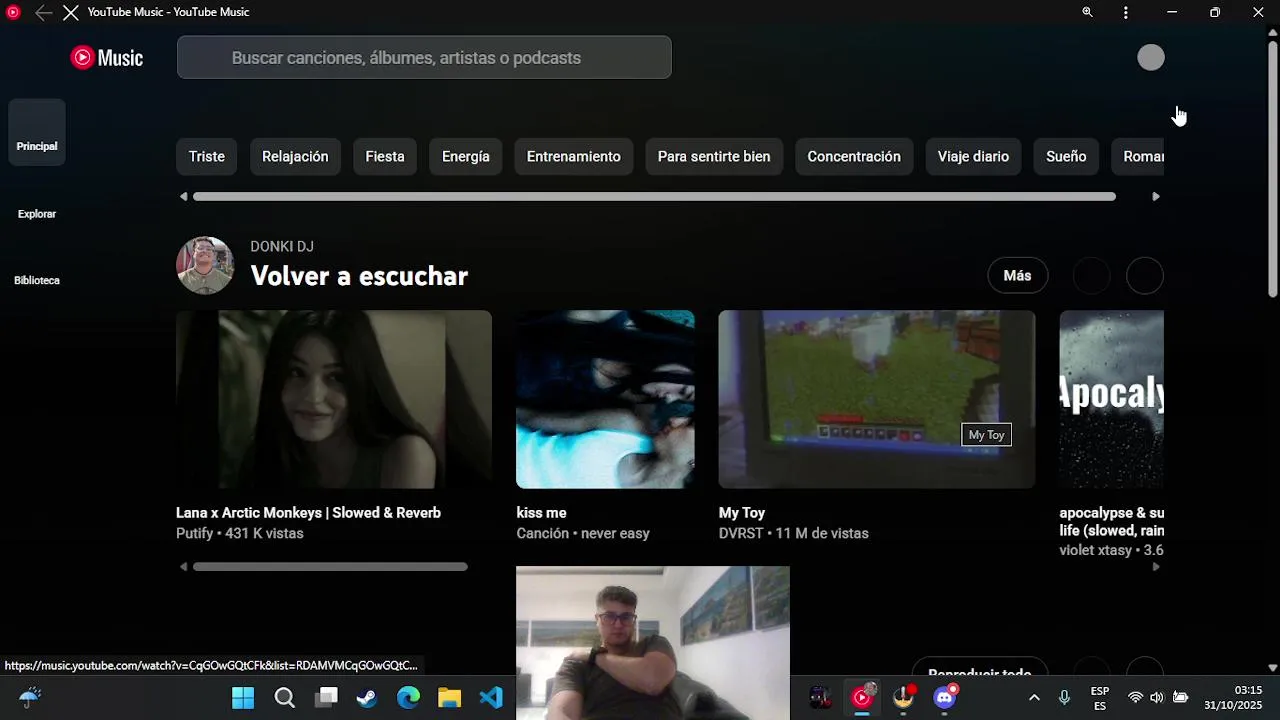Click the Más button
The width and height of the screenshot is (1280, 720).
(x=1017, y=276)
